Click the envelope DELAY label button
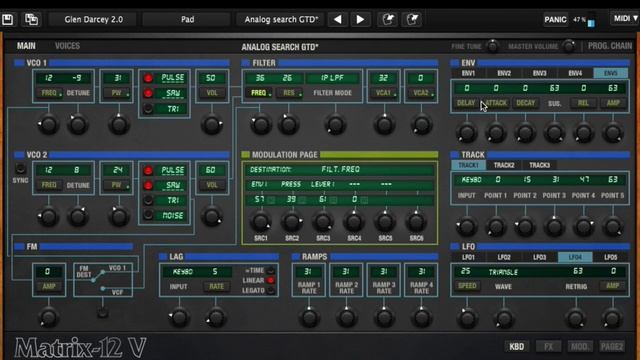 tap(466, 103)
